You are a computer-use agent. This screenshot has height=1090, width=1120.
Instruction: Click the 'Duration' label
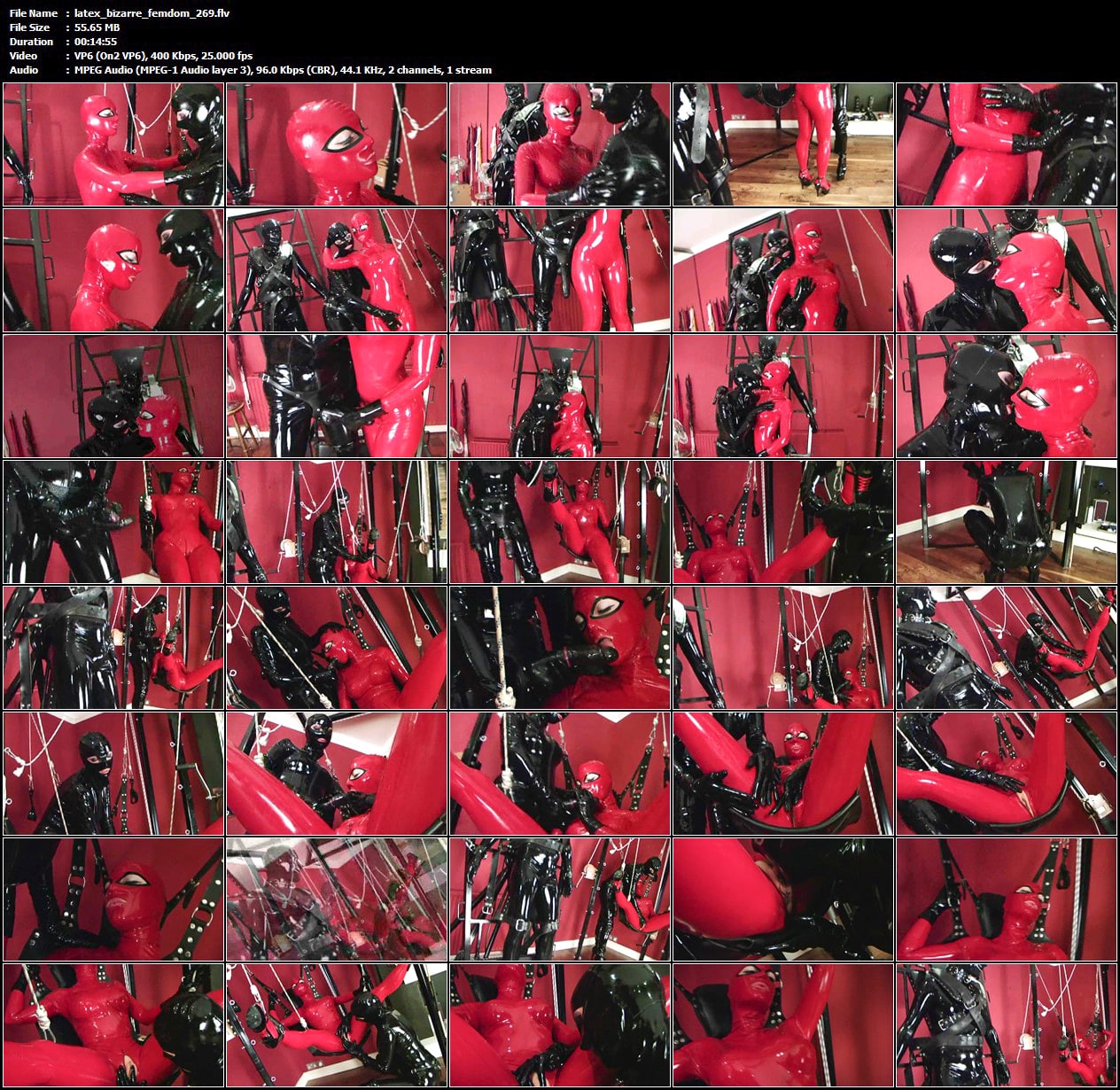tap(31, 42)
